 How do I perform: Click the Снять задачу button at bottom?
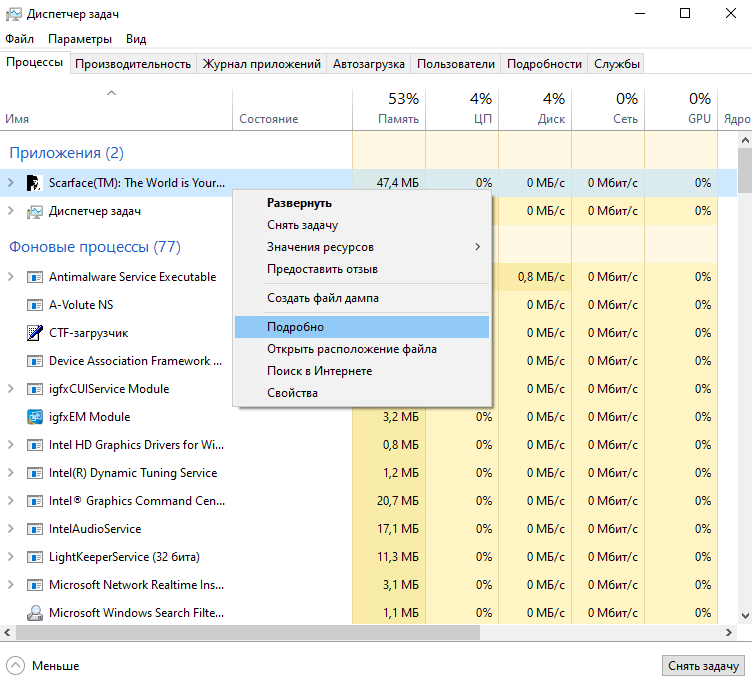[703, 666]
